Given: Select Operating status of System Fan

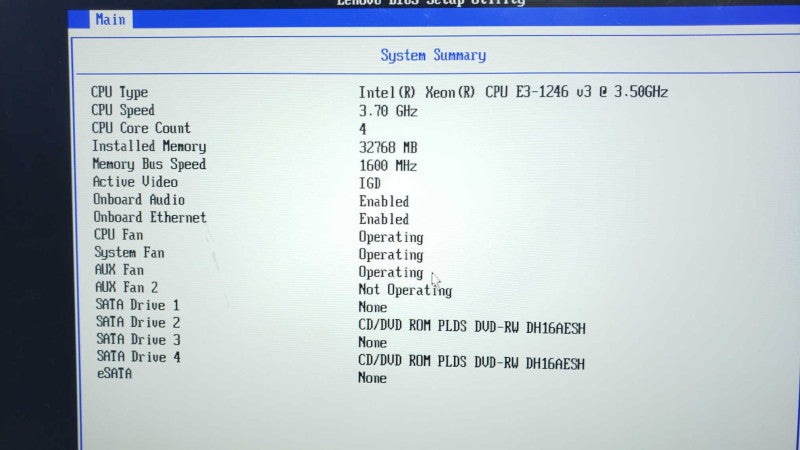Looking at the screenshot, I should click(x=391, y=255).
